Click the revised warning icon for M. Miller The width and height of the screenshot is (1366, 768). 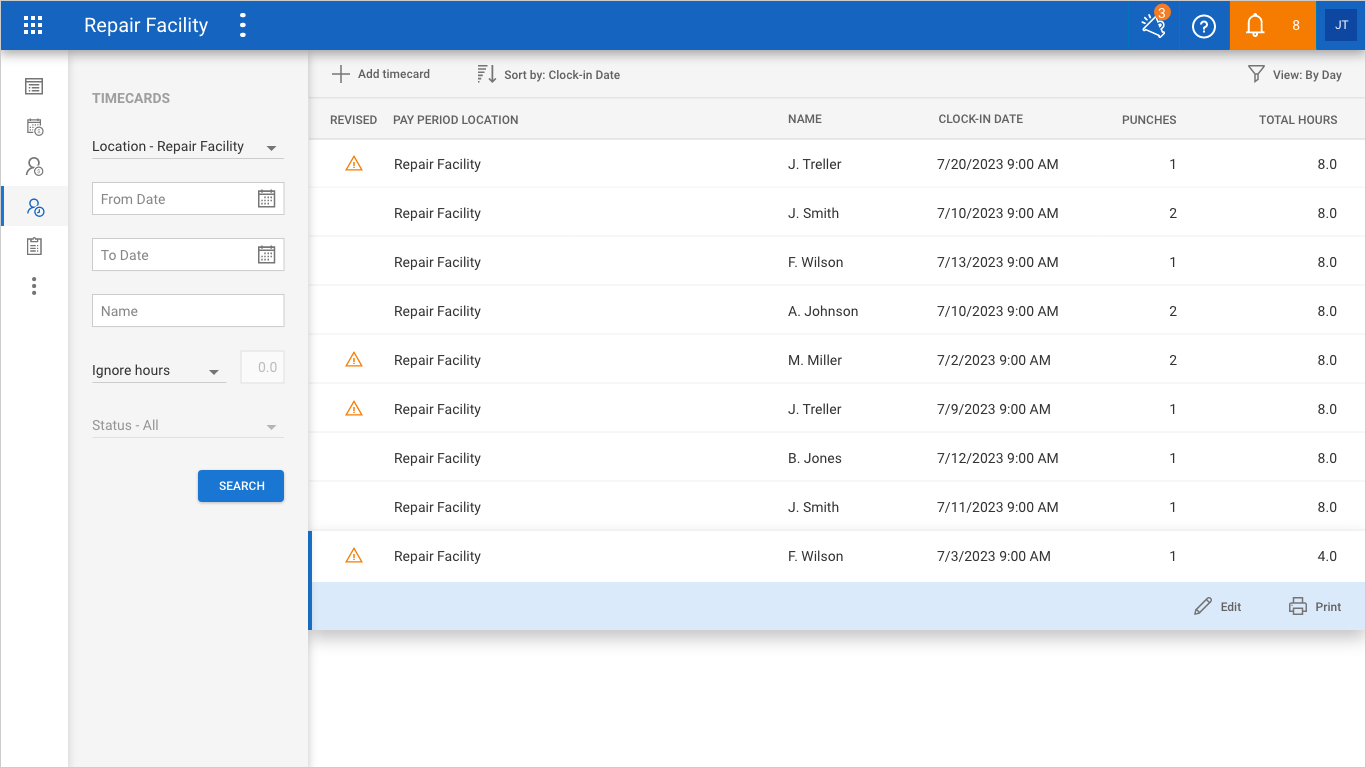click(353, 359)
